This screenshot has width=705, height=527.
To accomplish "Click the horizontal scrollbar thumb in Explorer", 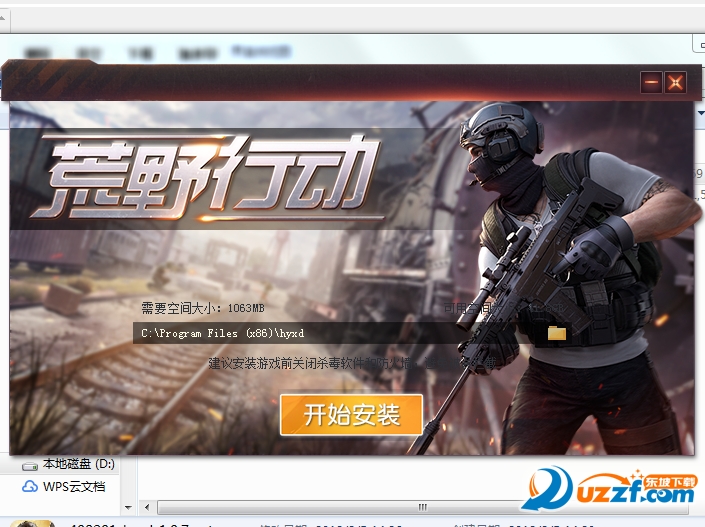I will click(x=423, y=507).
